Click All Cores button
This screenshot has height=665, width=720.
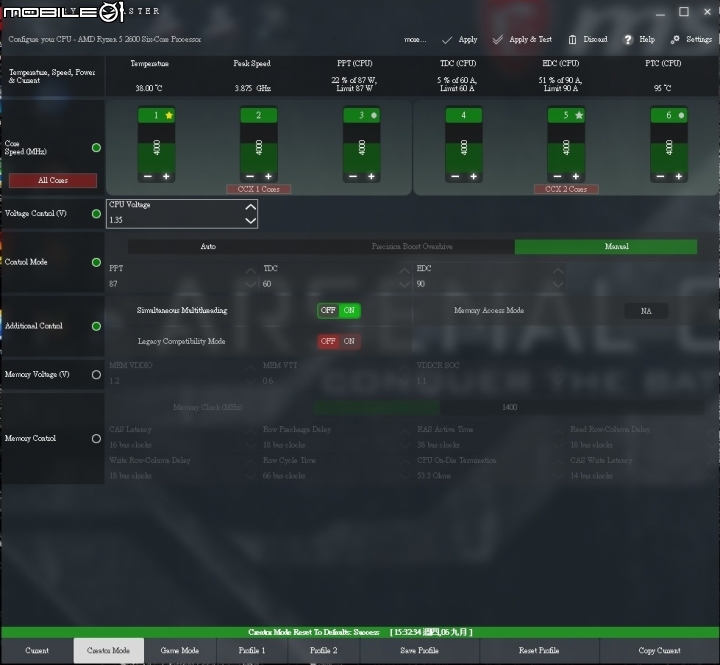(x=53, y=180)
